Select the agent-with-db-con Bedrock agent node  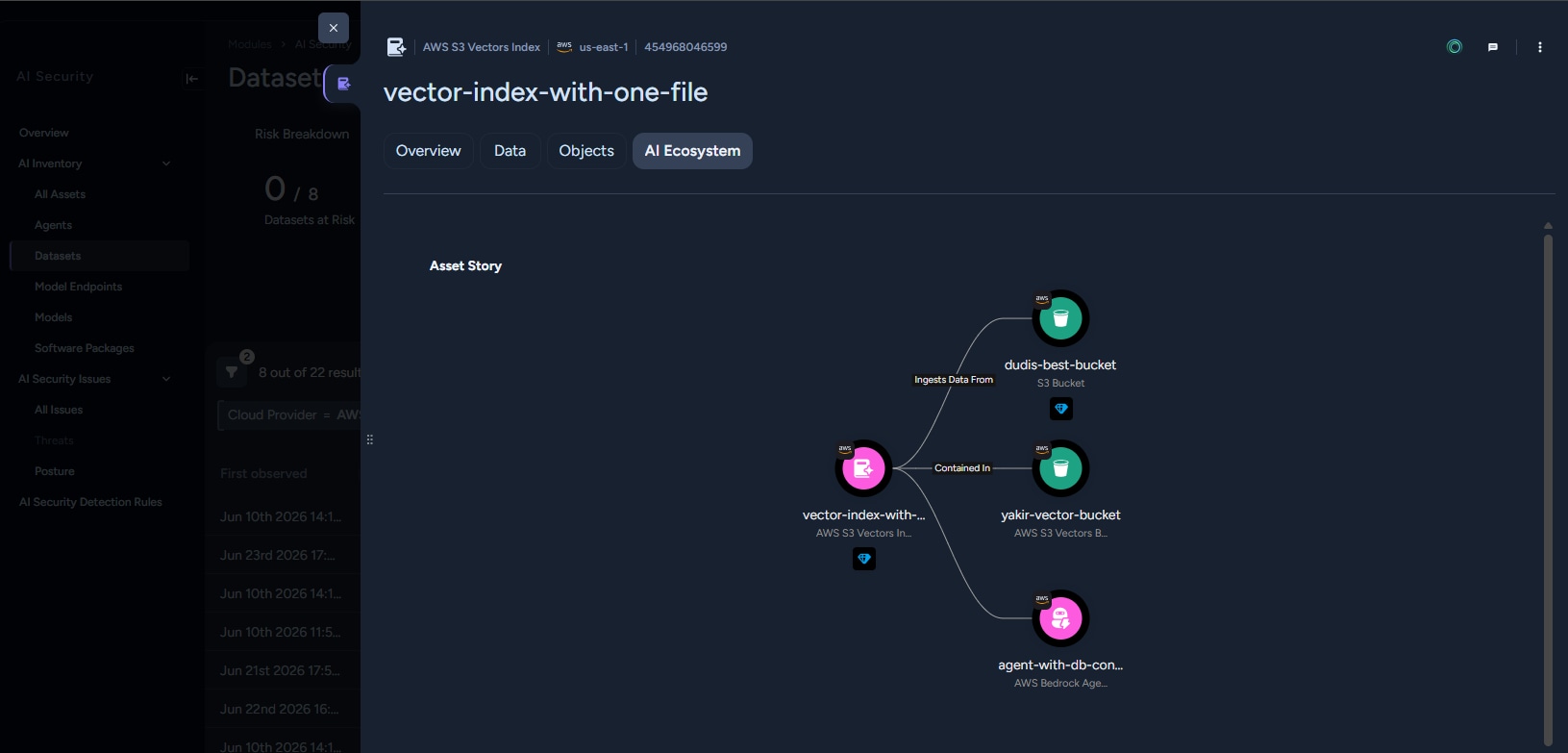click(1060, 618)
